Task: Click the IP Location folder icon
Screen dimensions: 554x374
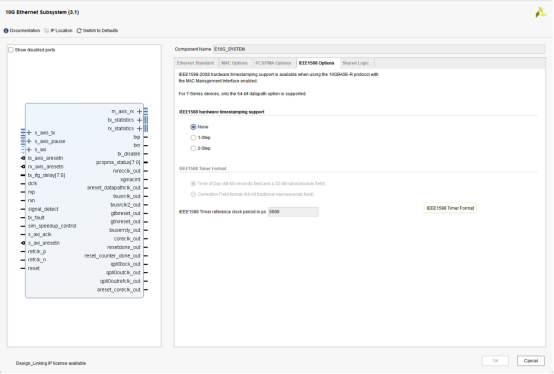Action: 47,31
